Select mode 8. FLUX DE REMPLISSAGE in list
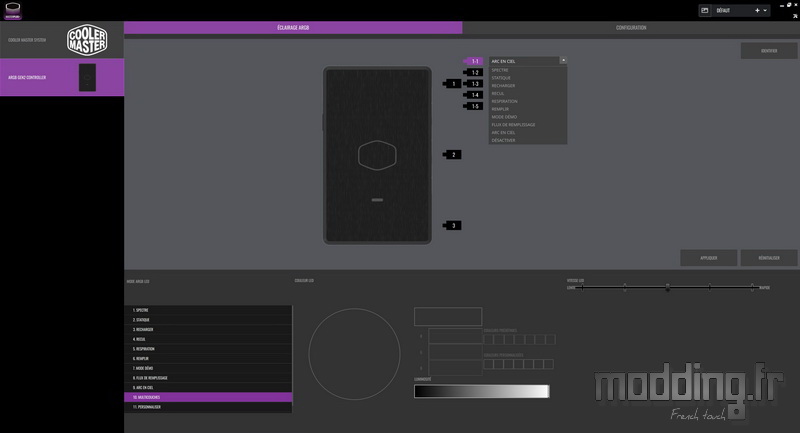800x433 pixels. click(x=208, y=378)
